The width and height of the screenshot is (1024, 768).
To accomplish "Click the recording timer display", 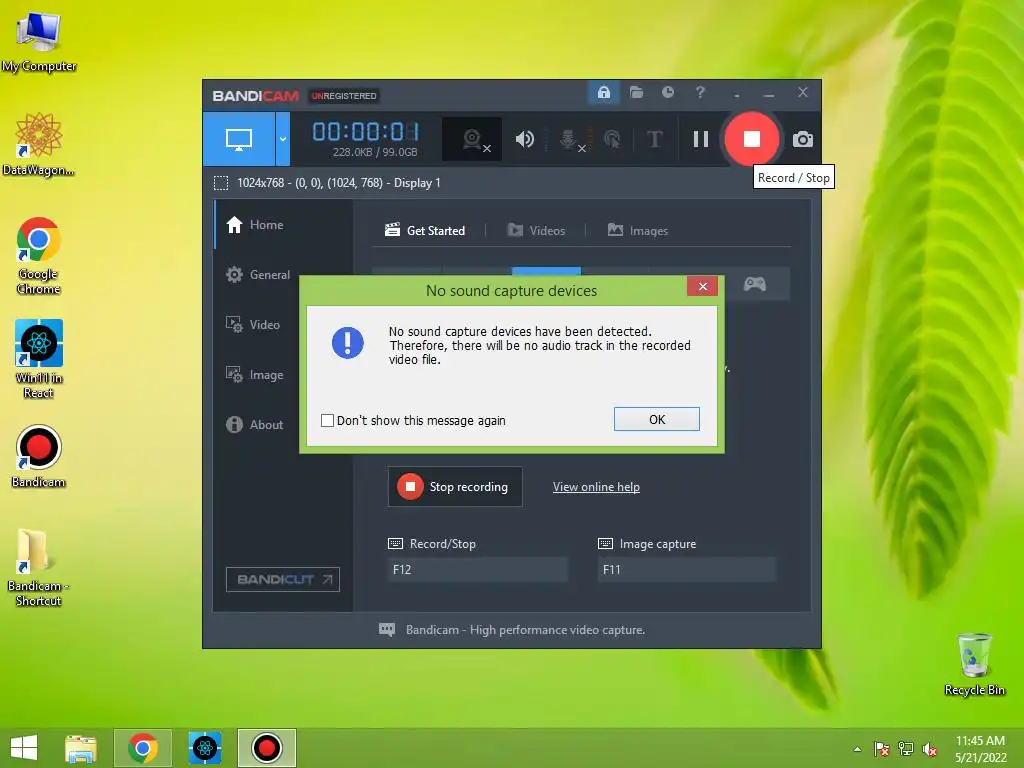I will point(365,132).
